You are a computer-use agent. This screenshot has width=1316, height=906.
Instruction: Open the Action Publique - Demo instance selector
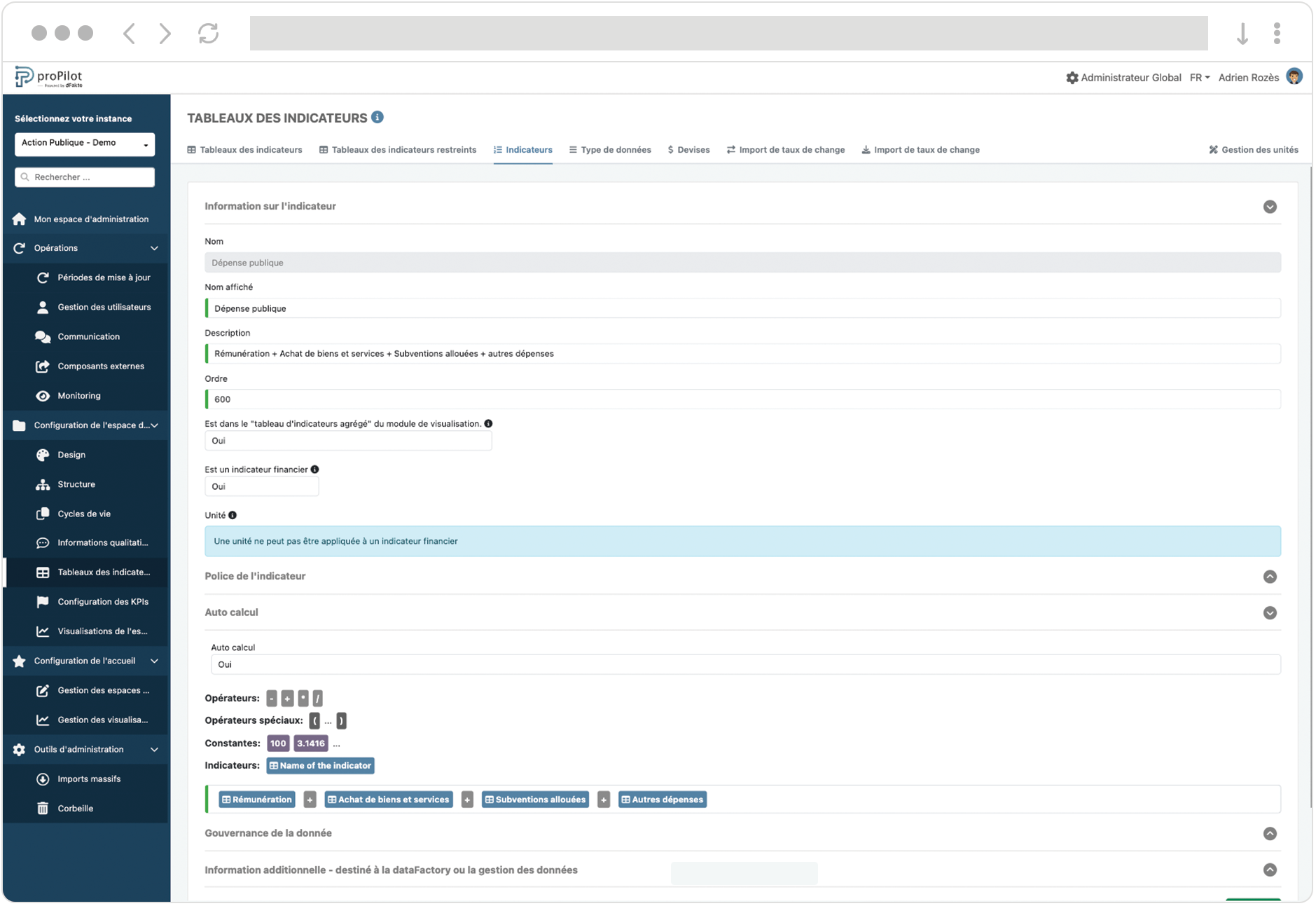(84, 144)
